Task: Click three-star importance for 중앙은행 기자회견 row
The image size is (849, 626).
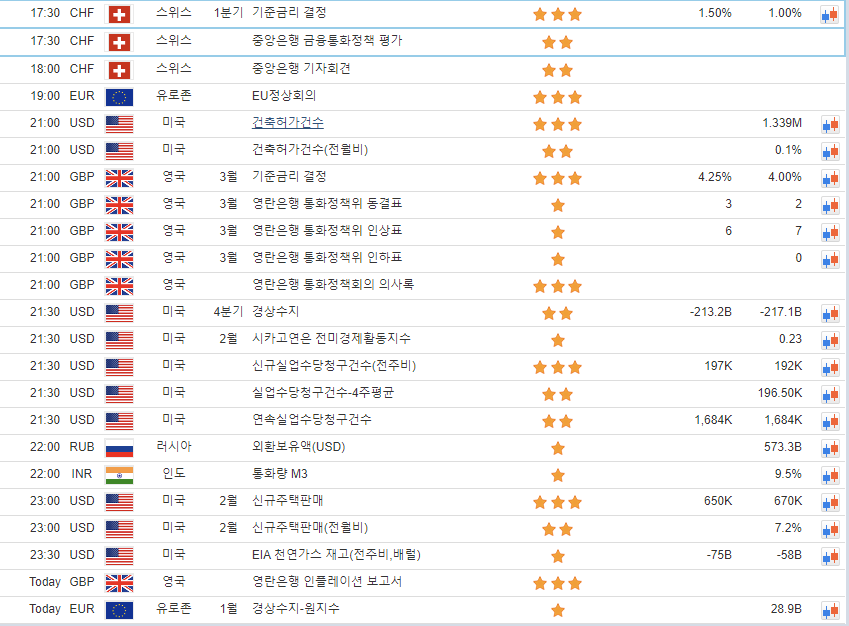Action: [x=557, y=70]
